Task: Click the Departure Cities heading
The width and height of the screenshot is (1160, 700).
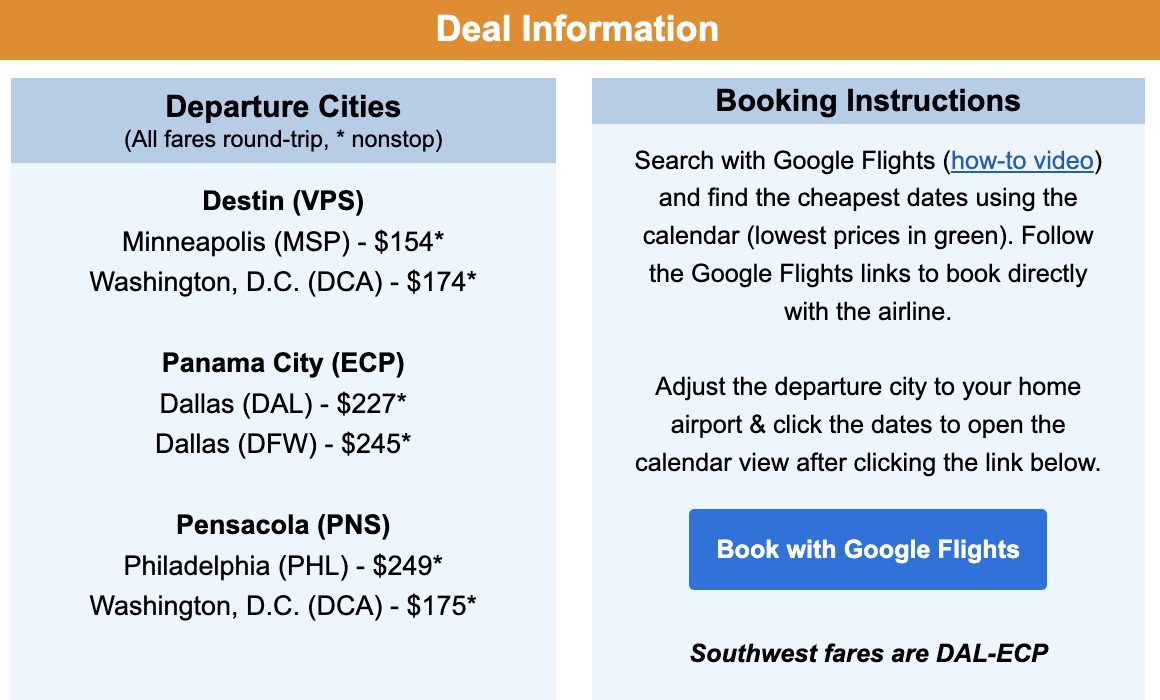Action: tap(283, 107)
